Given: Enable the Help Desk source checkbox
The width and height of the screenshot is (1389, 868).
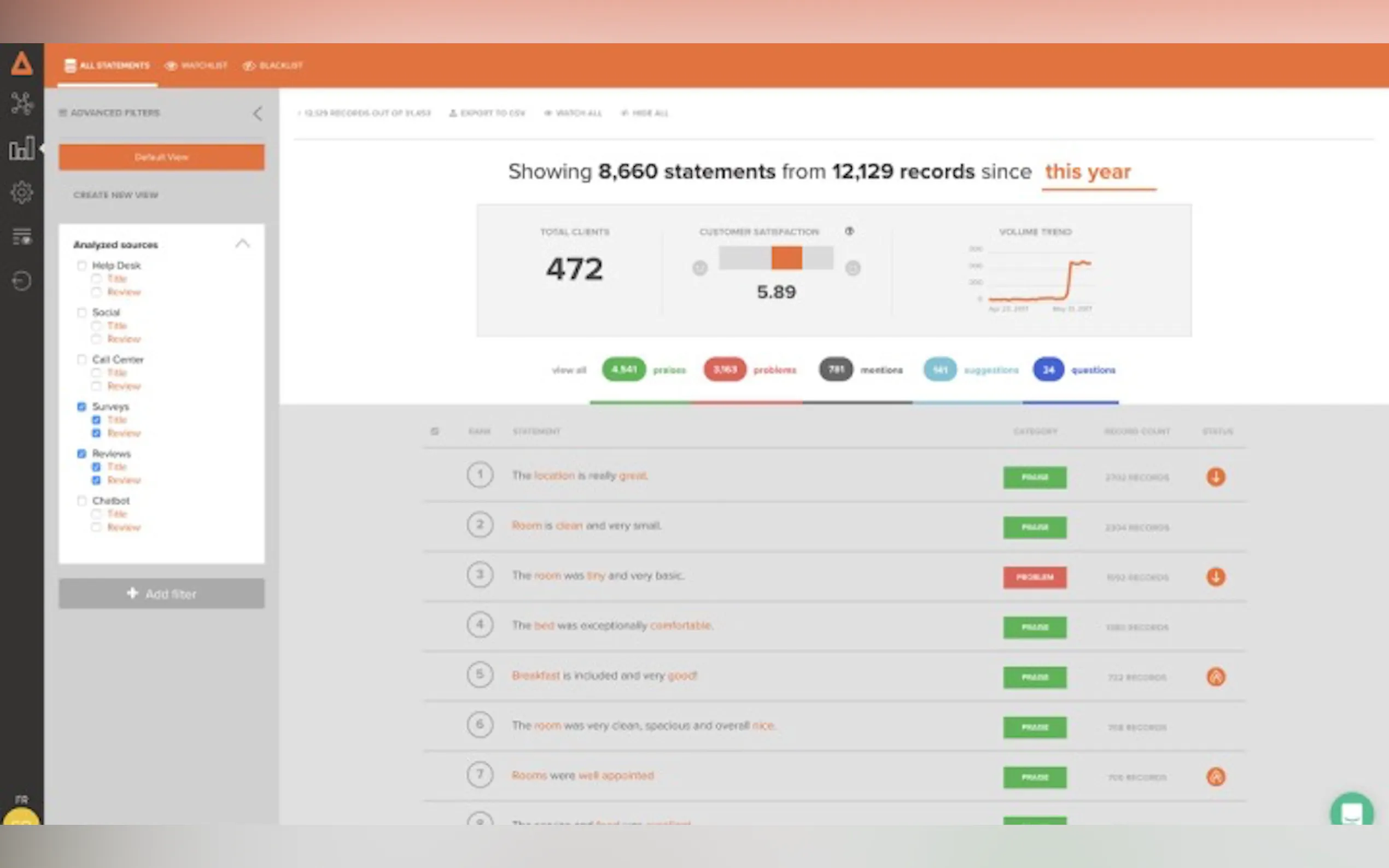Looking at the screenshot, I should click(81, 265).
